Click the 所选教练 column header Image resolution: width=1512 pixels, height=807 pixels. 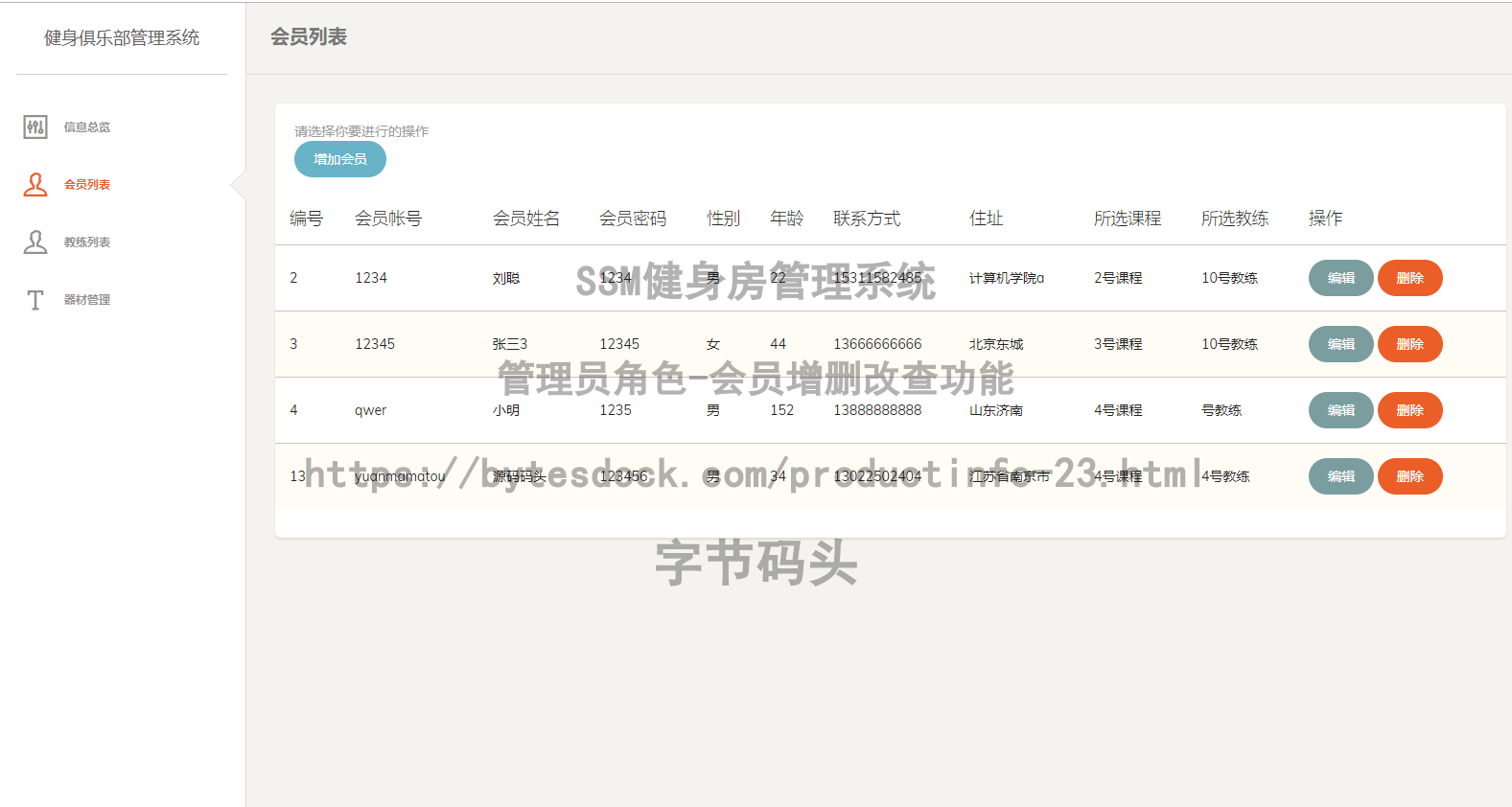1235,219
